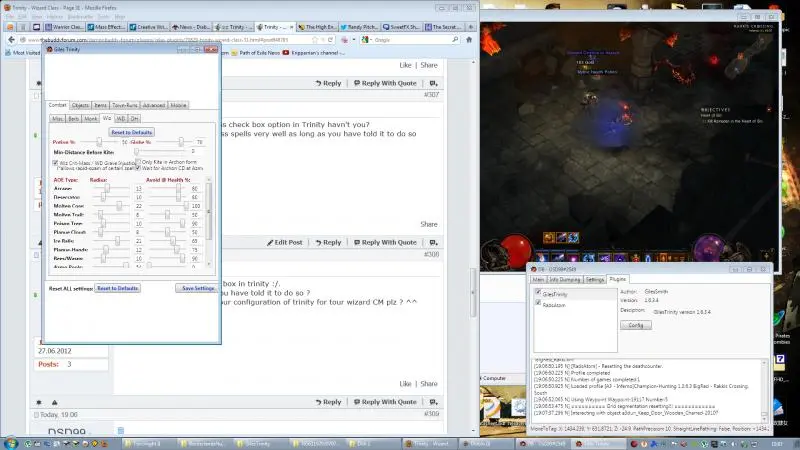Click the multi-quote icon beside Edit Post row
This screenshot has height=450, width=800.
pyautogui.click(x=433, y=242)
